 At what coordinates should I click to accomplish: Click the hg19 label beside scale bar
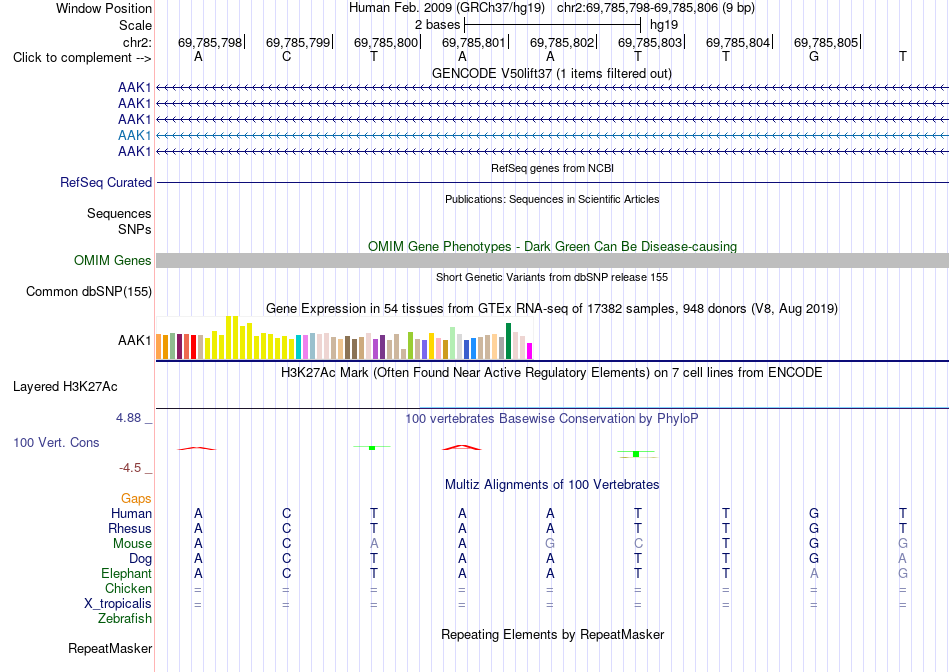[664, 25]
